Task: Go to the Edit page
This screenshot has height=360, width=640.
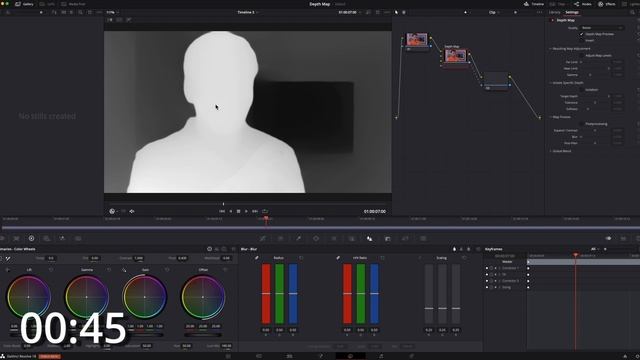Action: pos(289,356)
